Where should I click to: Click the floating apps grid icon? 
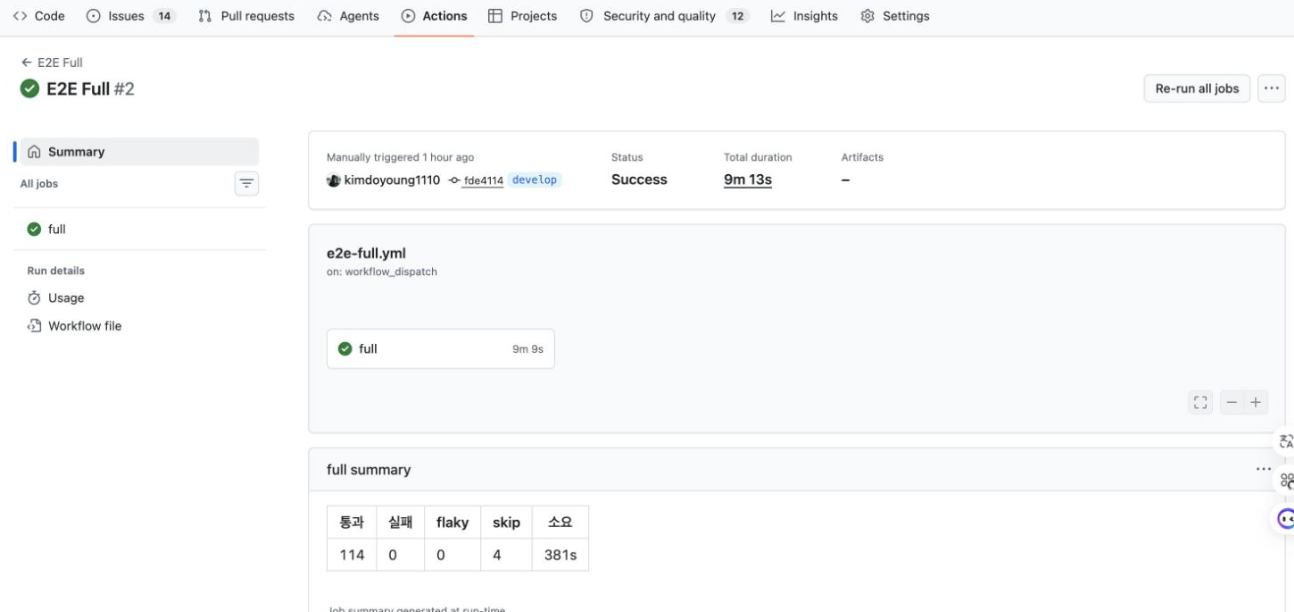tap(1286, 480)
